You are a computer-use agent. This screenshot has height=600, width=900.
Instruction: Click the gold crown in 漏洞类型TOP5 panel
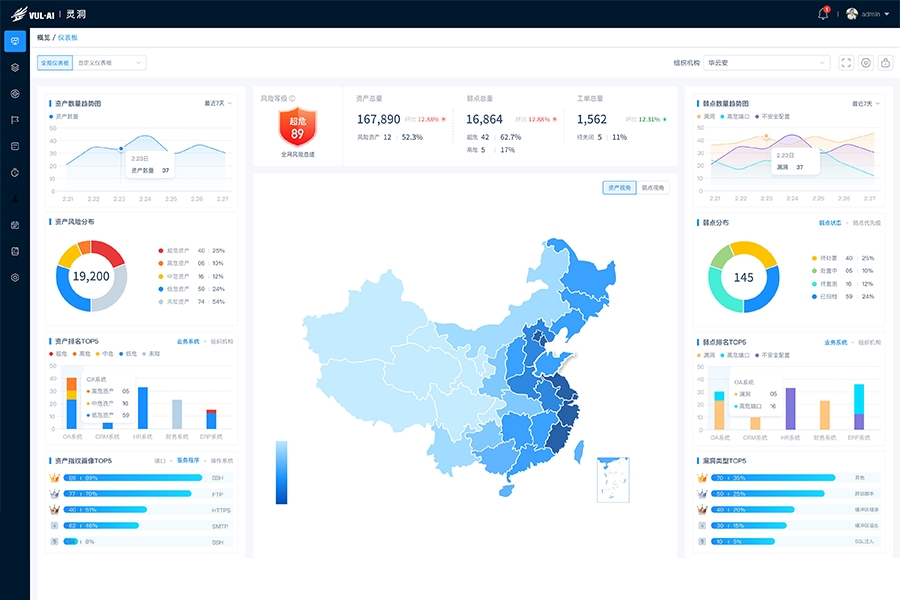click(702, 478)
